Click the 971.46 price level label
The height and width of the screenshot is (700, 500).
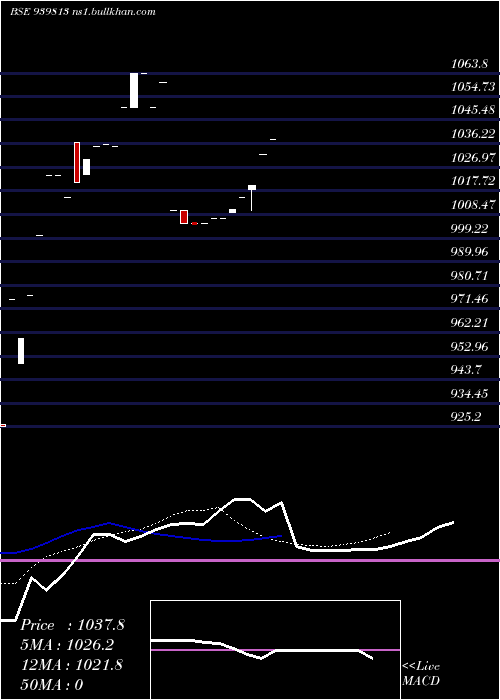click(469, 299)
